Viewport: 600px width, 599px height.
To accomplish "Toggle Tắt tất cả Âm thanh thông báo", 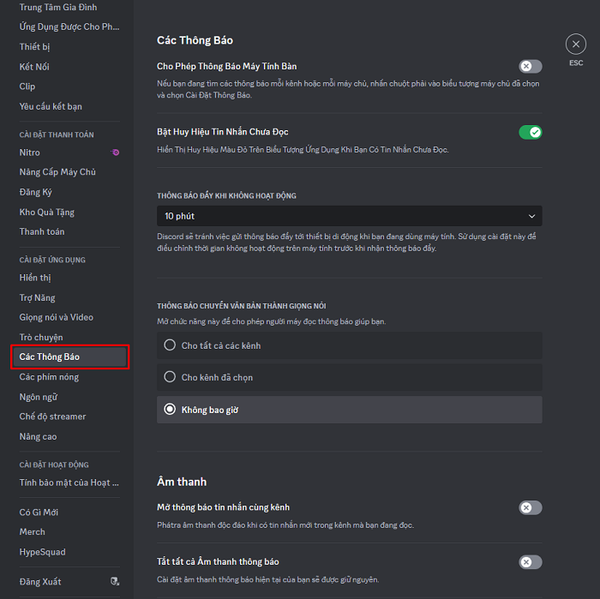I will 529,562.
